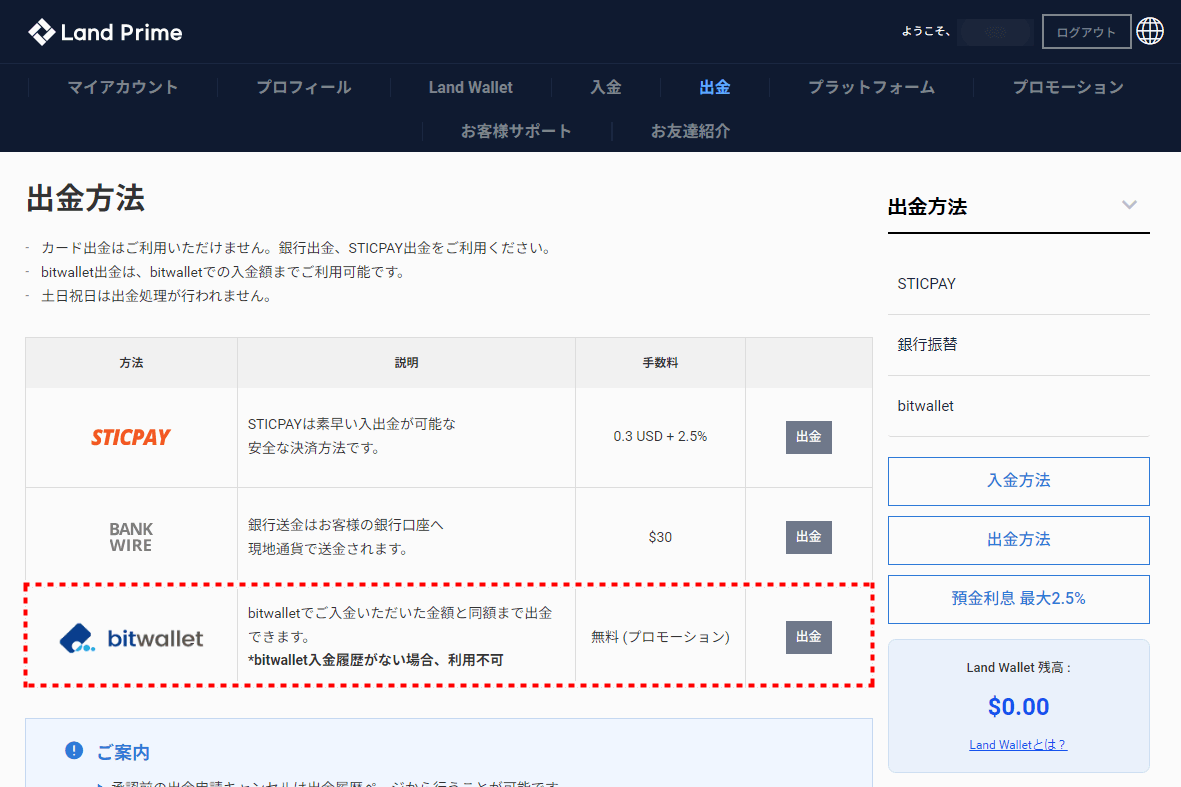Click the Land Prime logo
Viewport: 1181px width, 787px height.
coord(105,32)
